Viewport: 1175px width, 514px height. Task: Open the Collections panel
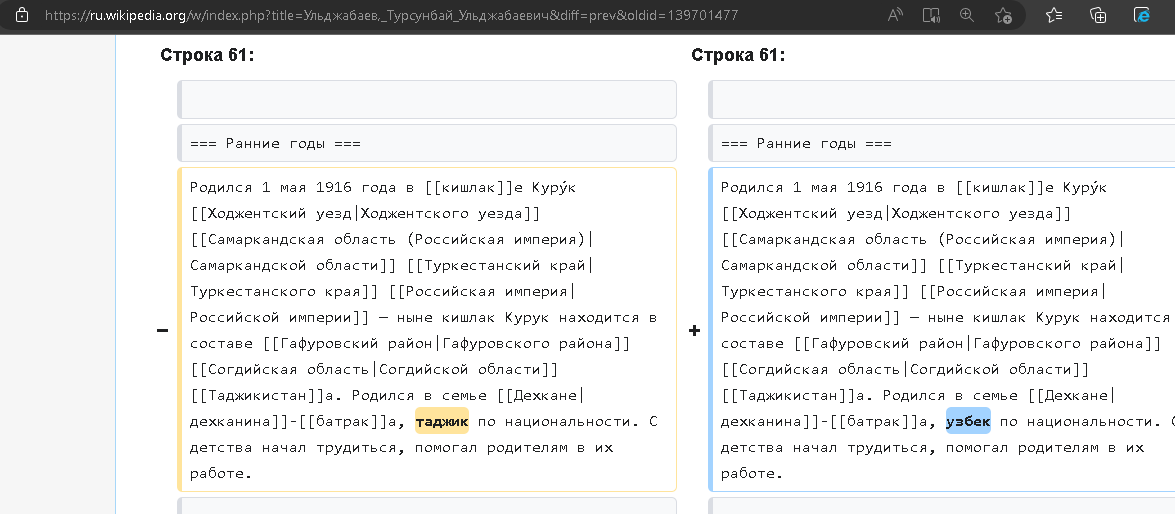click(1098, 15)
